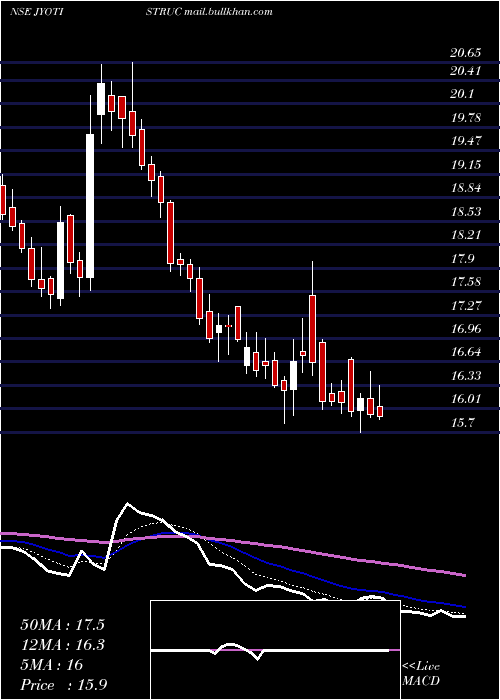Click the 17.58 price axis label
This screenshot has height=700, width=500.
tap(466, 282)
